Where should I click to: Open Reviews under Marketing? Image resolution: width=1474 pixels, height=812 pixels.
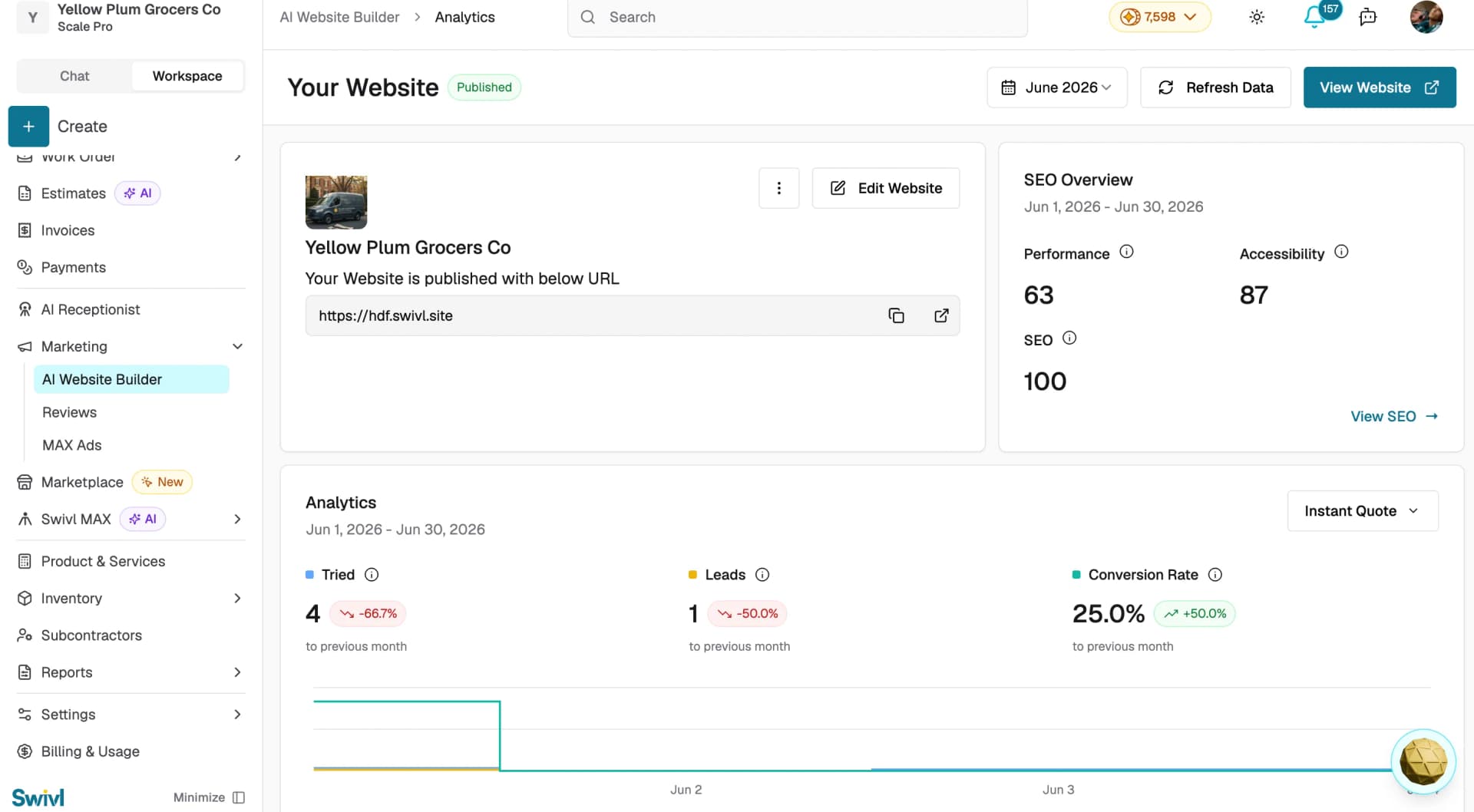pyautogui.click(x=69, y=412)
